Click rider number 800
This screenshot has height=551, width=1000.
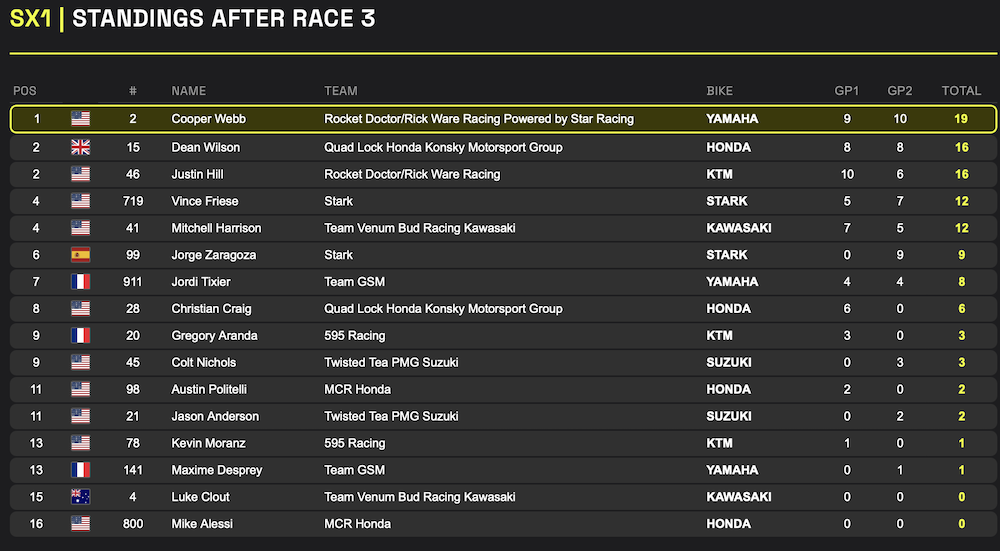pyautogui.click(x=133, y=524)
